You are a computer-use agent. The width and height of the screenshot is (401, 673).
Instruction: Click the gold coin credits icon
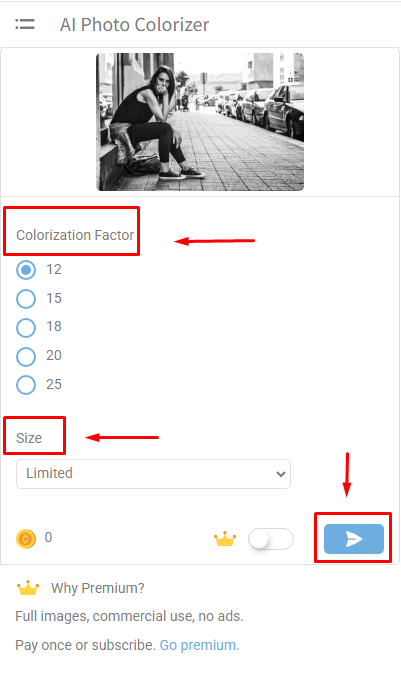[x=26, y=538]
